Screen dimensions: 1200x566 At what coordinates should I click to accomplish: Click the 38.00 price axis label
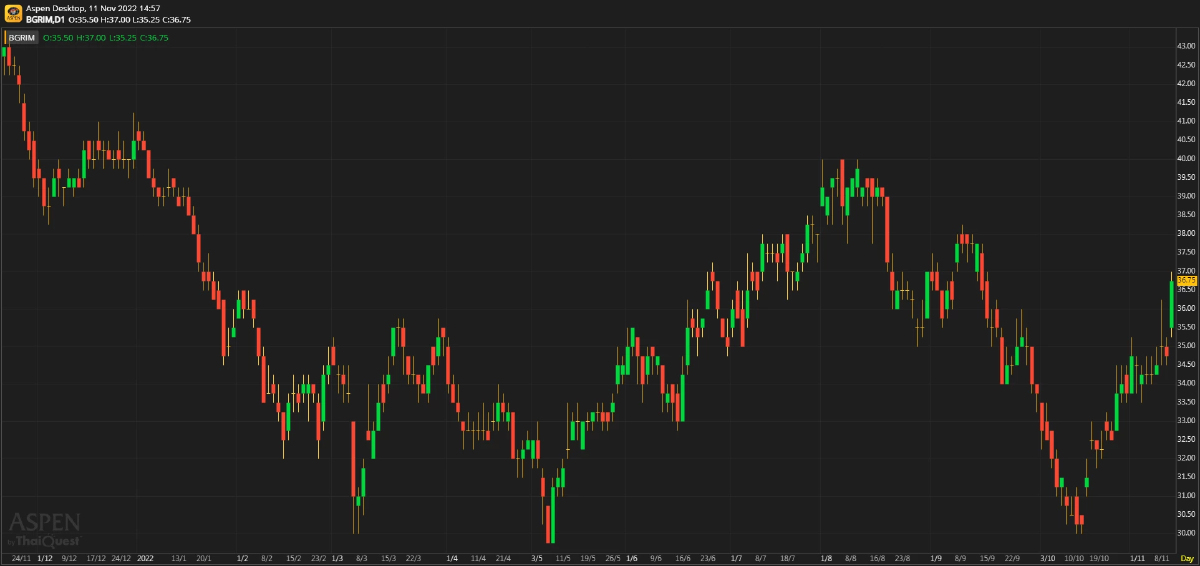coord(1186,233)
